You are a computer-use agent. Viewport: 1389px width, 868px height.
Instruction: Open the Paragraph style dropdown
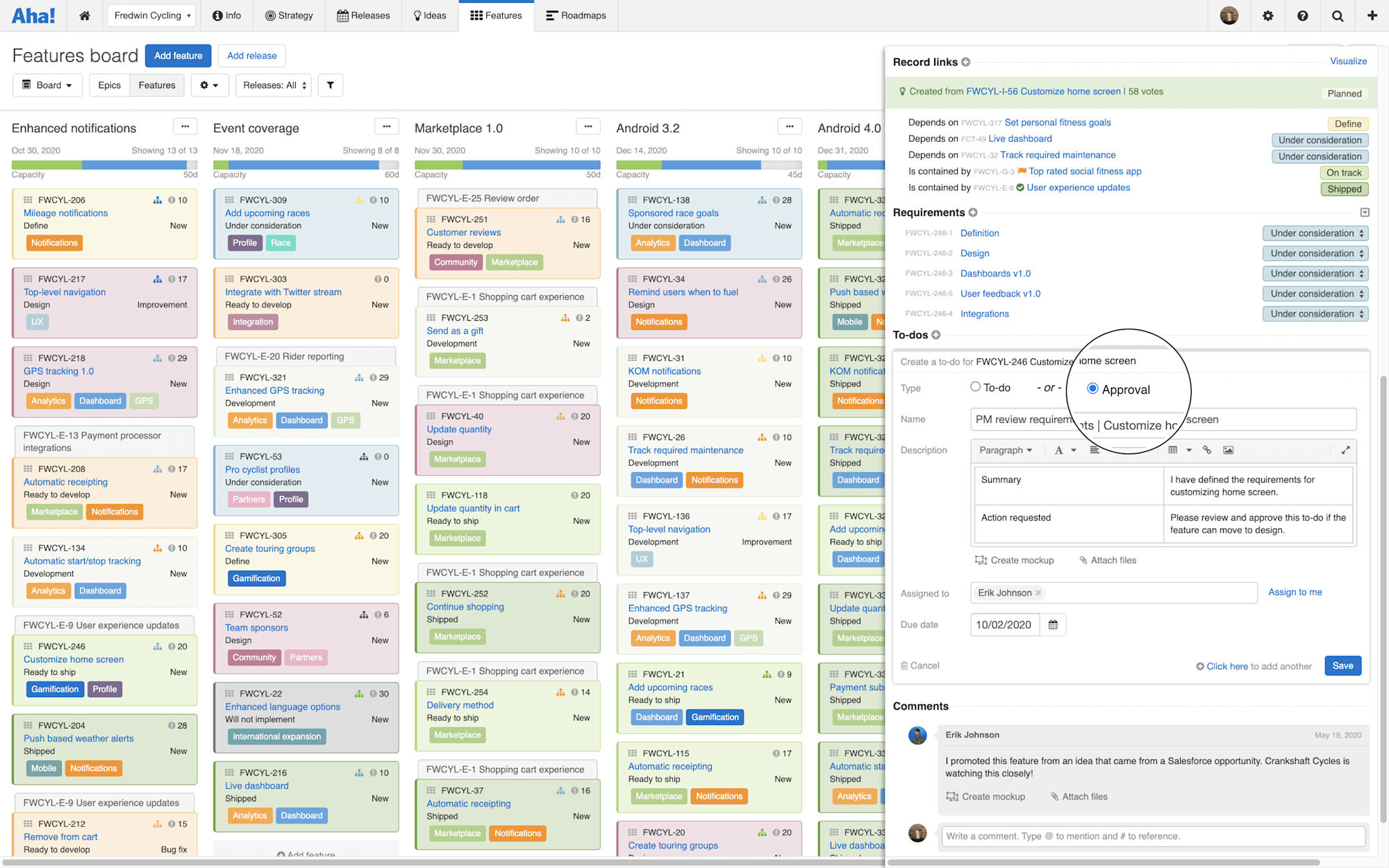[x=1006, y=450]
